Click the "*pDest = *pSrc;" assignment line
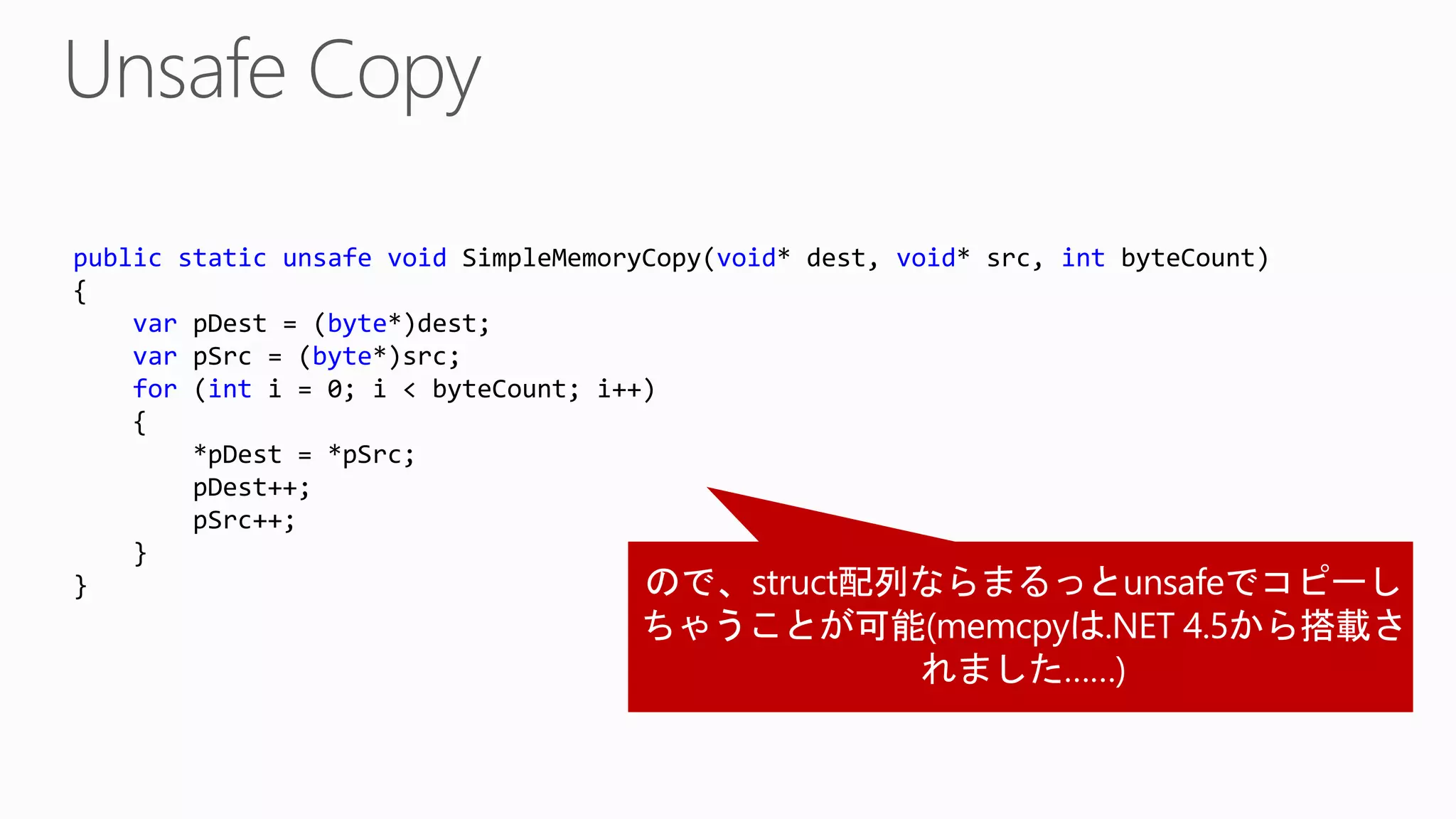This screenshot has width=1456, height=819. click(304, 455)
